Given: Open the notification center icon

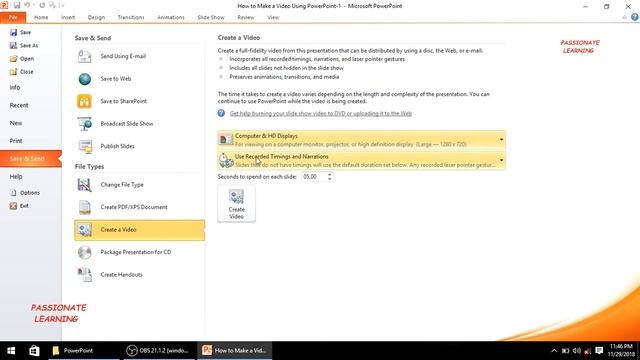Looking at the screenshot, I should [x=599, y=351].
